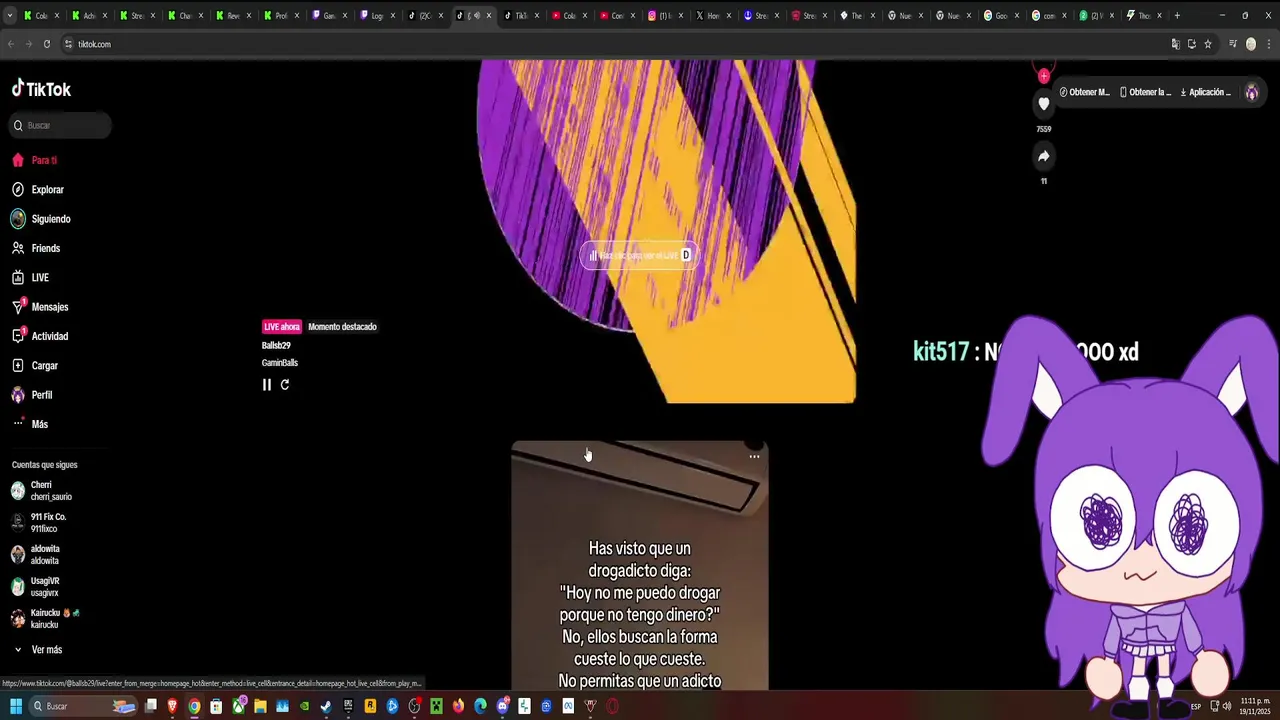Switch to the Goo... Google tab
This screenshot has width=1280, height=720.
[1000, 15]
